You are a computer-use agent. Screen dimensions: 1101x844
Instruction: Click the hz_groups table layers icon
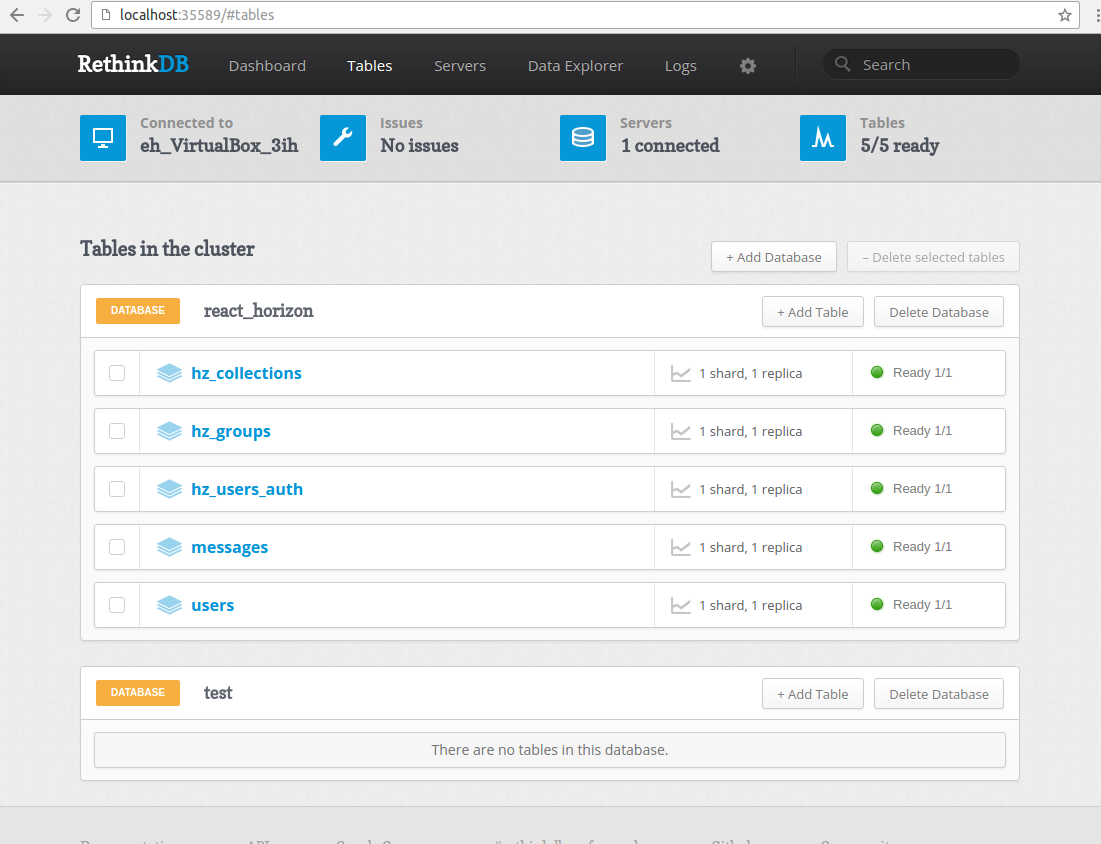(169, 431)
